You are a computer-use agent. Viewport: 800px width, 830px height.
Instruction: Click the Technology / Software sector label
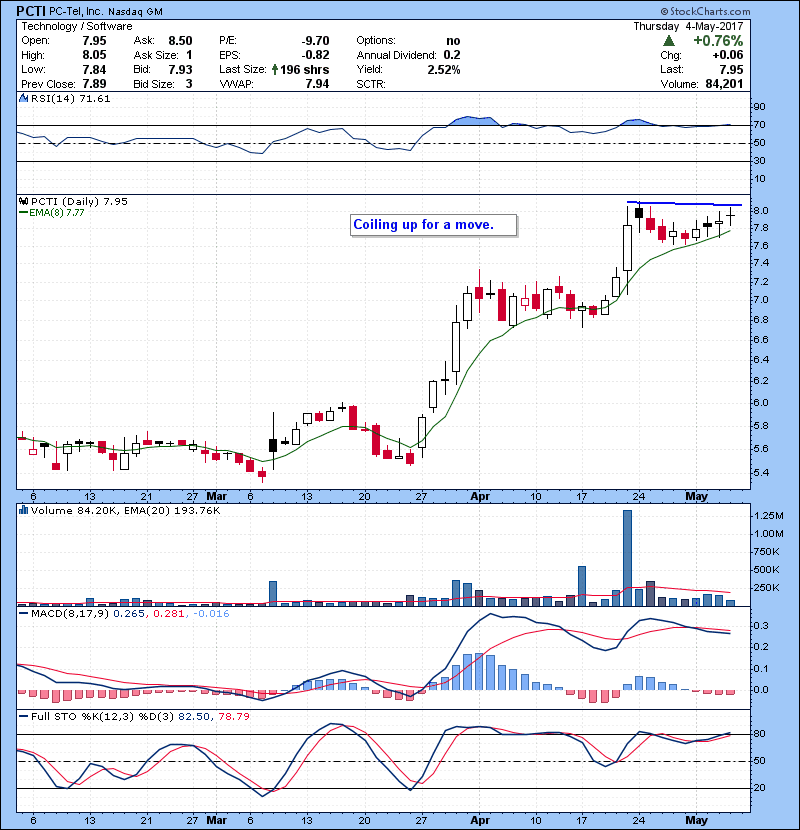pos(77,26)
